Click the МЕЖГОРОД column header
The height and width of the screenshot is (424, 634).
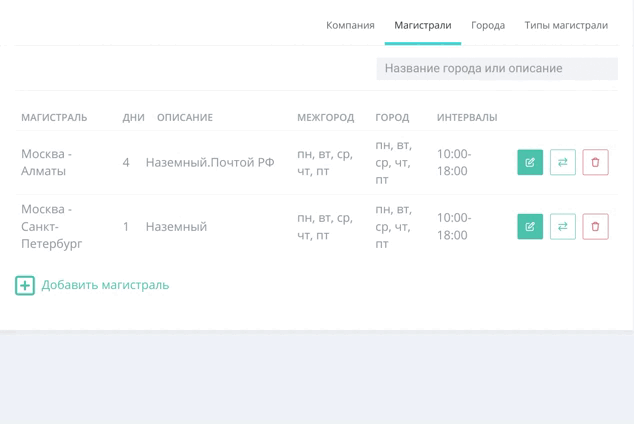[x=325, y=117]
